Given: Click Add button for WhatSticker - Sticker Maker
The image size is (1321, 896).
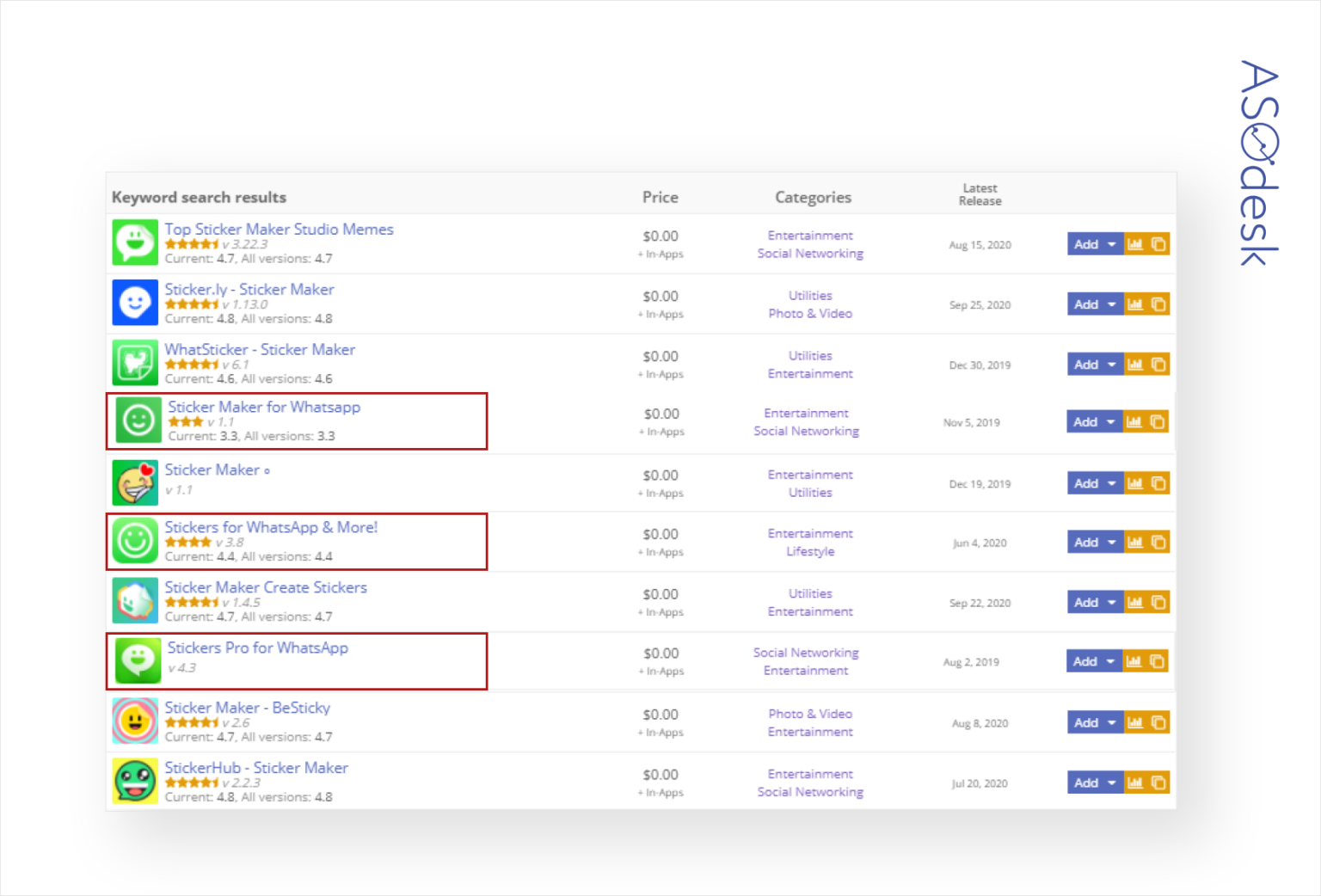Looking at the screenshot, I should (1085, 364).
